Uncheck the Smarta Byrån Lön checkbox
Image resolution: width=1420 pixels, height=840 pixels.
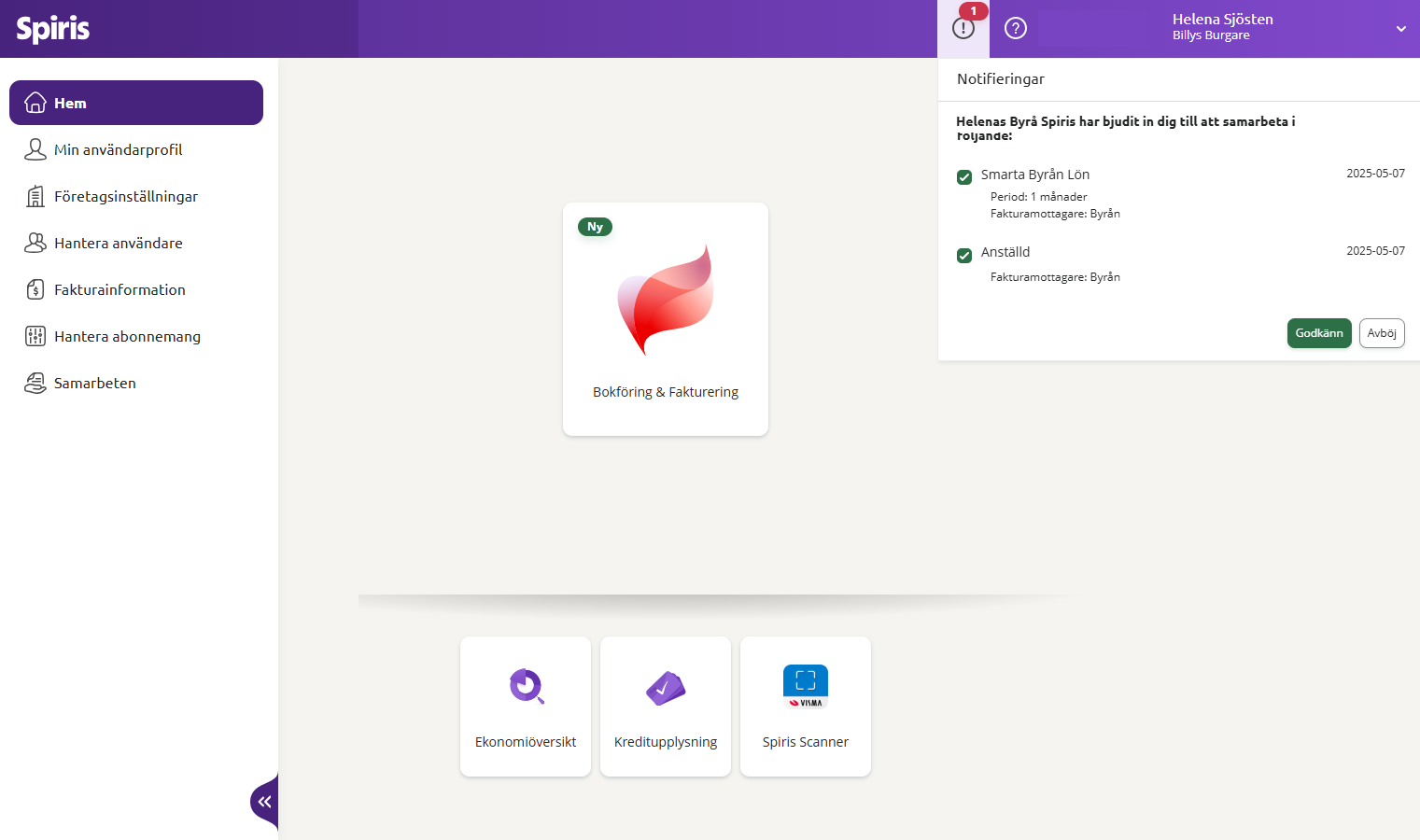(x=964, y=177)
